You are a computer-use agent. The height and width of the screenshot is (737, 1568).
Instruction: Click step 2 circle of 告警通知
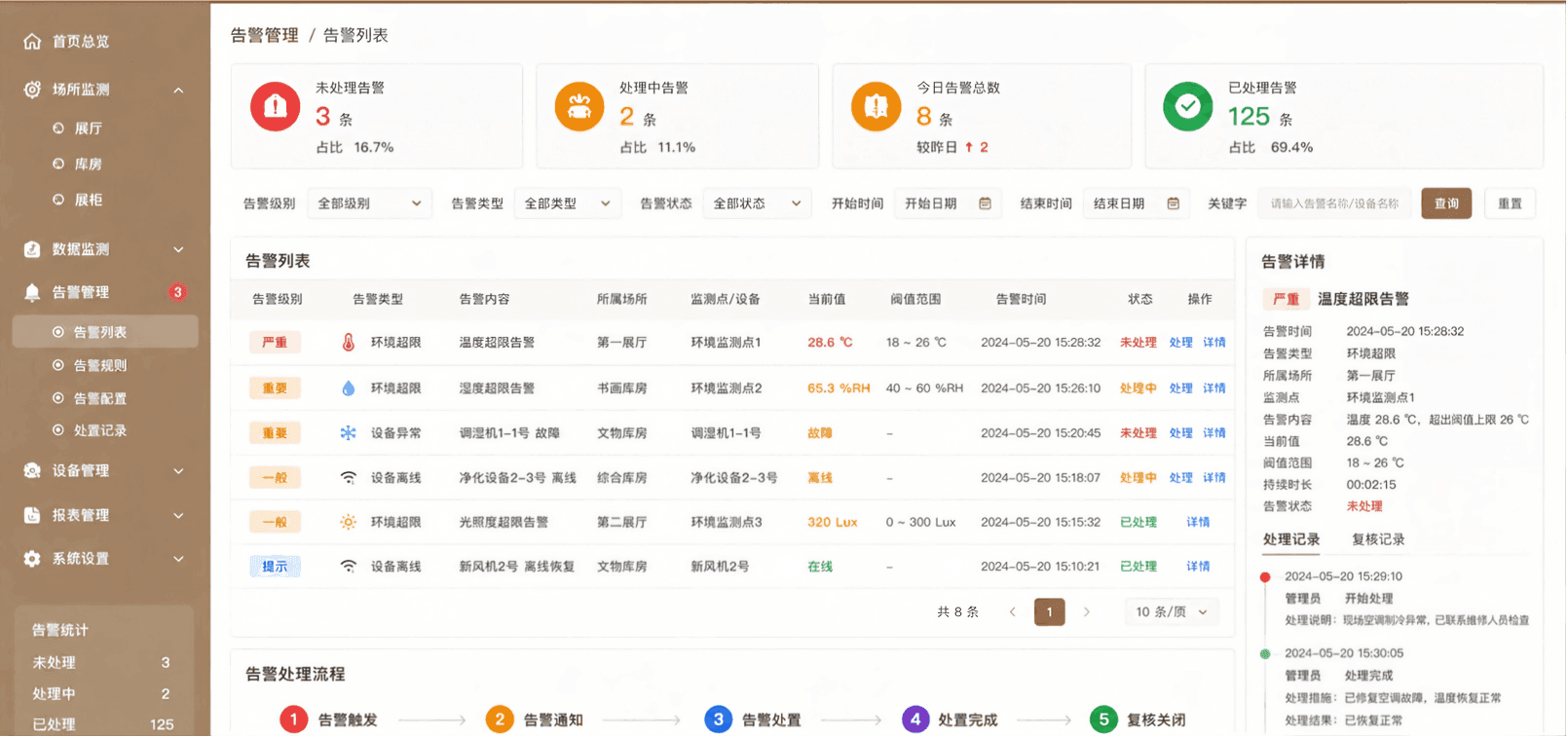500,719
